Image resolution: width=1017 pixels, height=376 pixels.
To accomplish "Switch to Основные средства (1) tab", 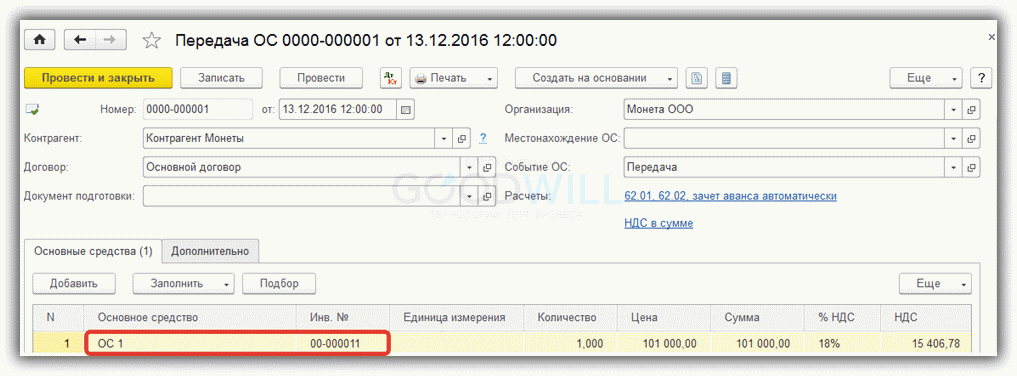I will coord(93,252).
